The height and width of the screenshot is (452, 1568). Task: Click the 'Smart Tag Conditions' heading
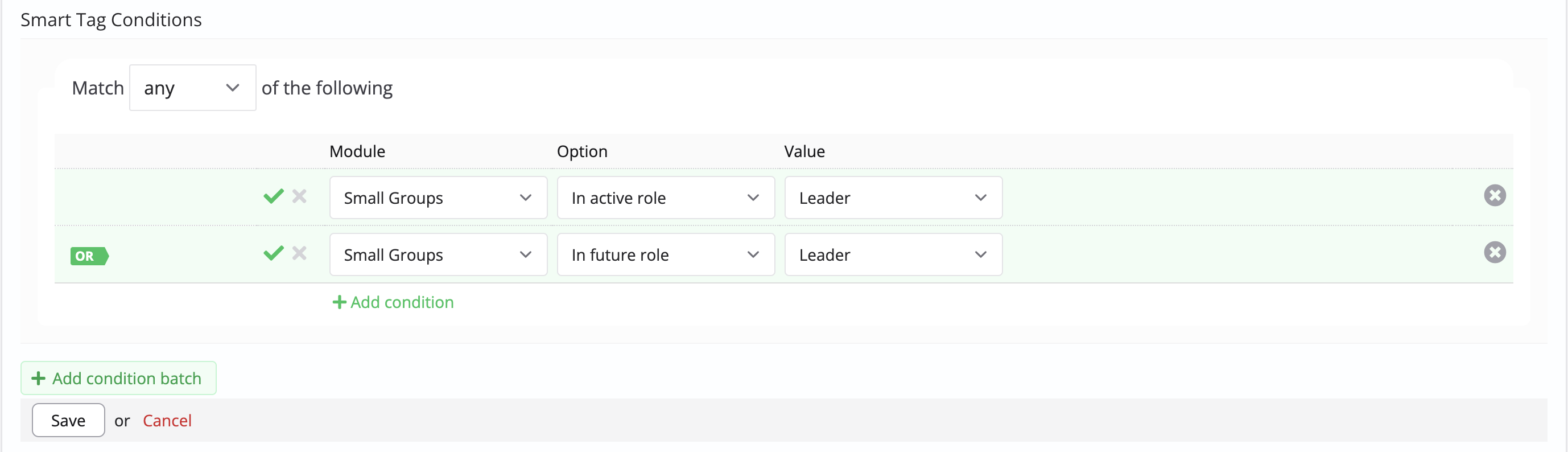pyautogui.click(x=111, y=20)
